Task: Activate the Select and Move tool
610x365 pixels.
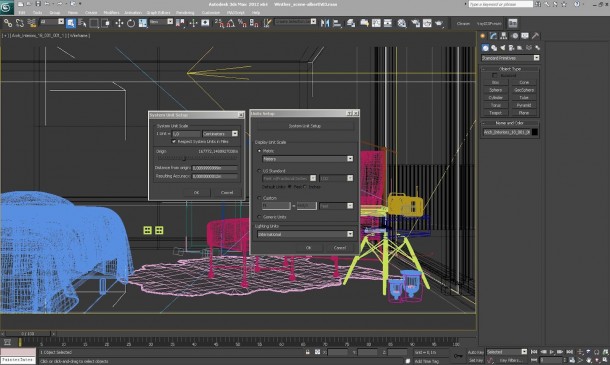Action: coord(119,23)
